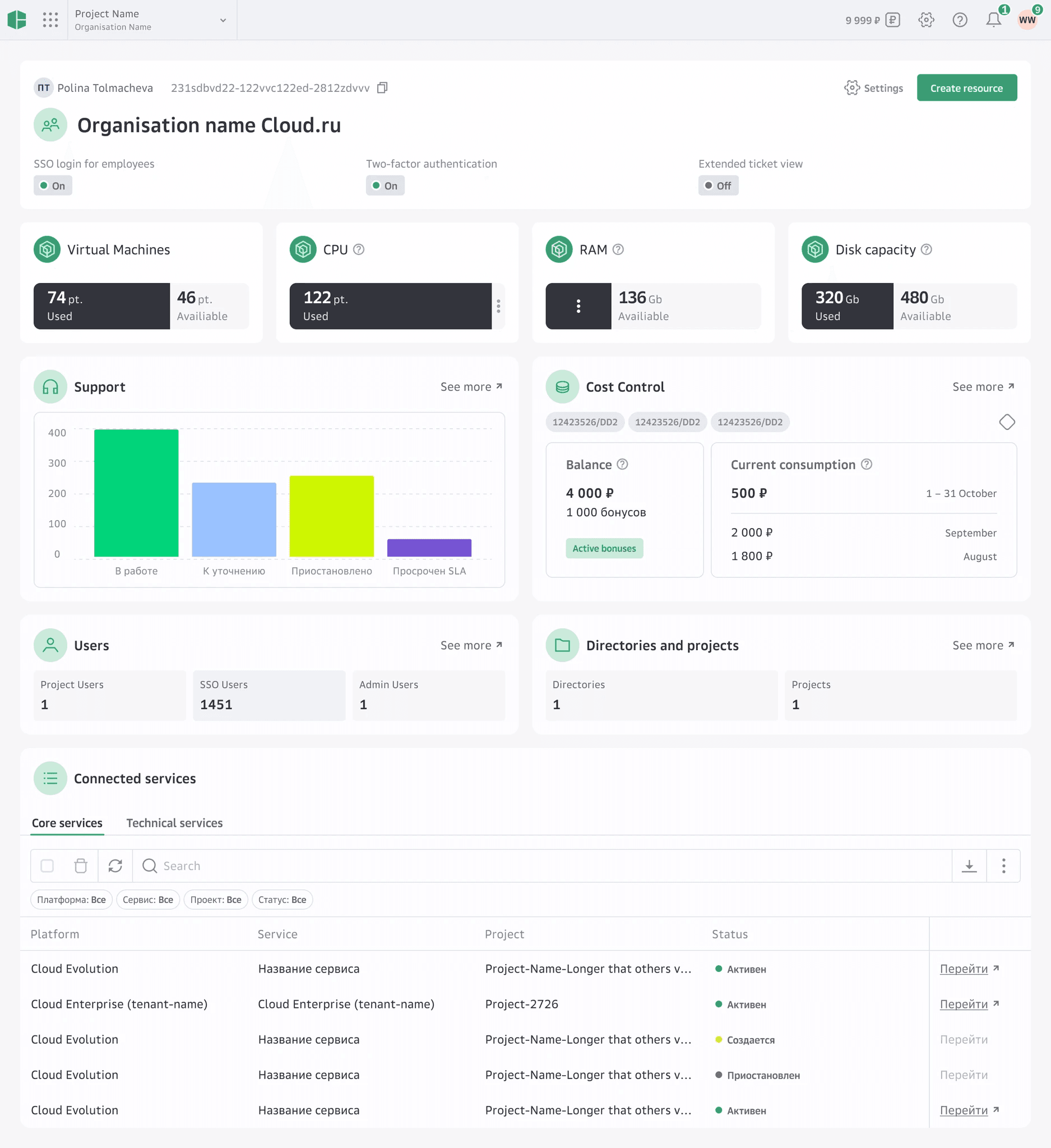
Task: Click the Cost Control coins icon
Action: (x=563, y=387)
